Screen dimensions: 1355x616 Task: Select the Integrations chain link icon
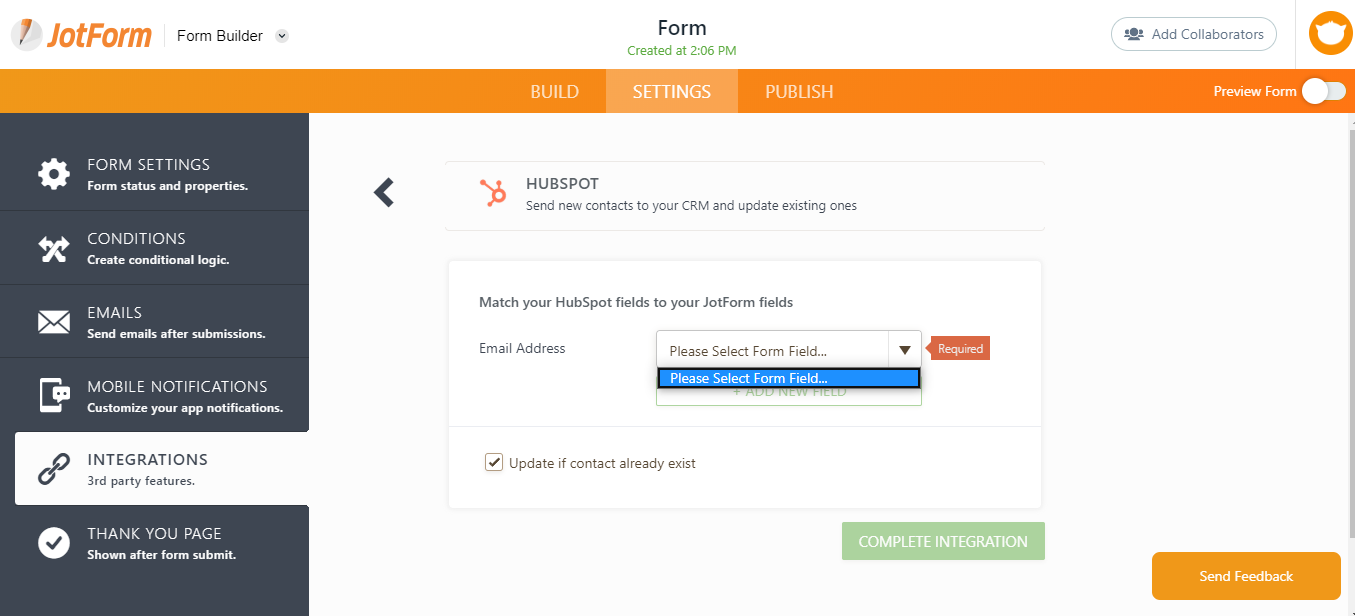click(x=54, y=469)
